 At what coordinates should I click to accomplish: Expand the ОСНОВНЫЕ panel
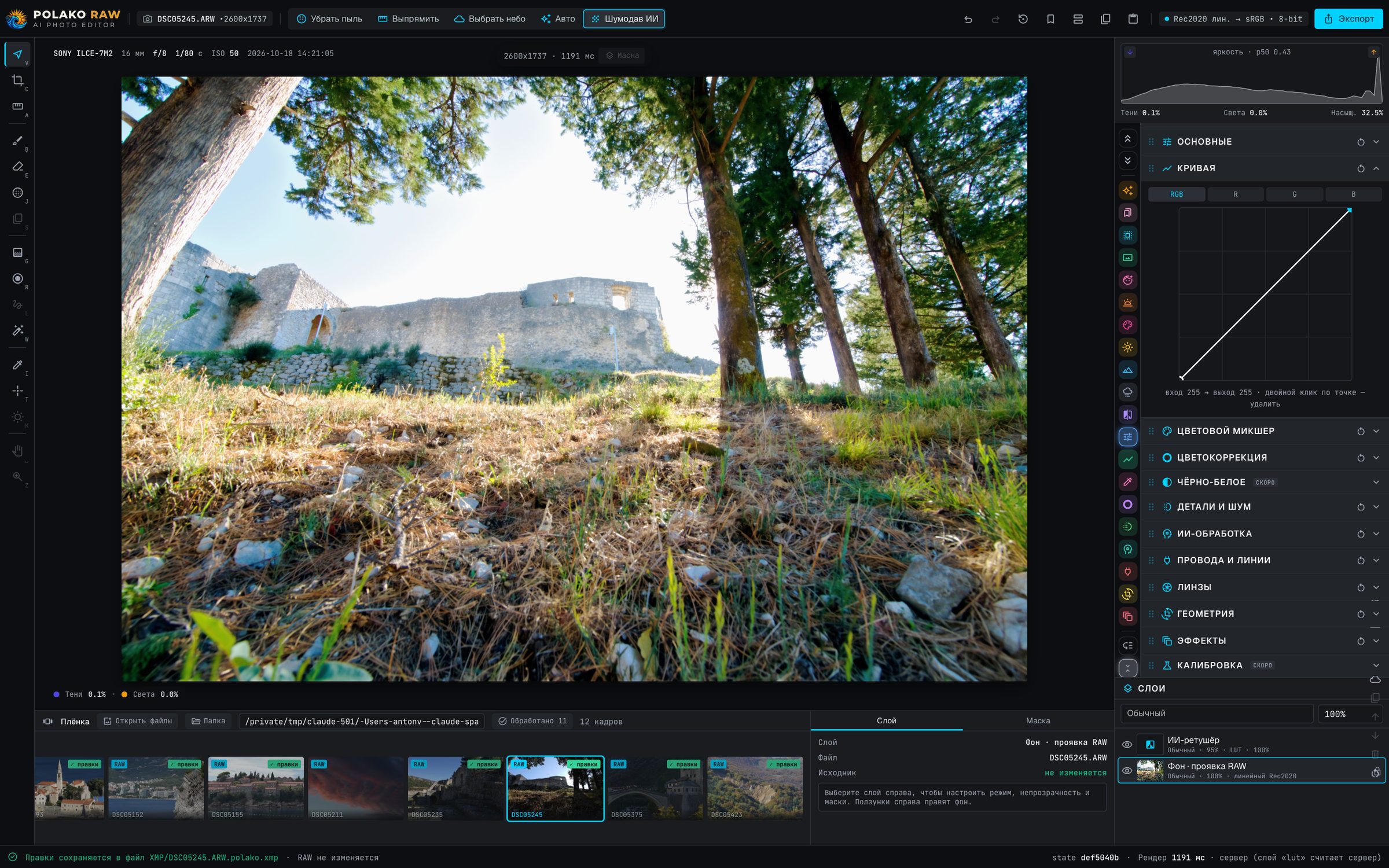point(1376,142)
